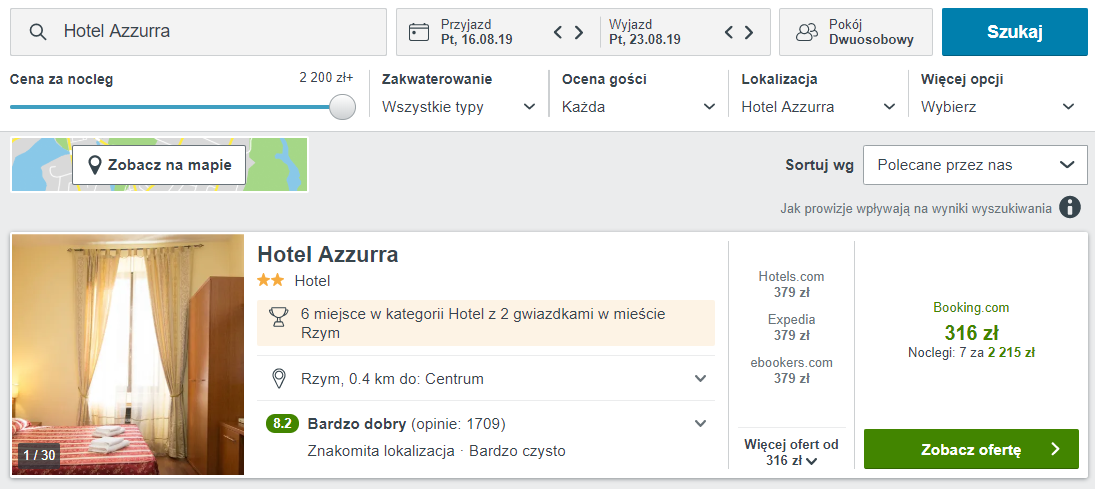Click the Znakomita lokalizacja text
The width and height of the screenshot is (1095, 489).
click(381, 451)
